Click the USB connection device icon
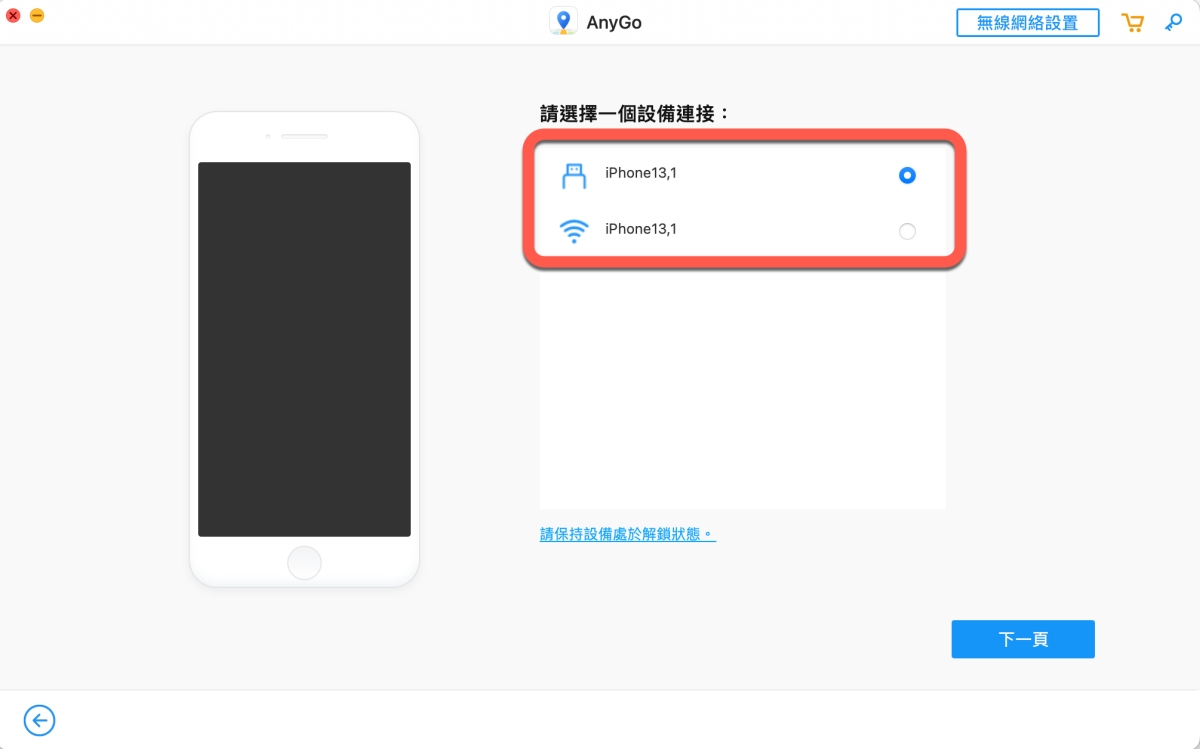The height and width of the screenshot is (749, 1200). 573,175
